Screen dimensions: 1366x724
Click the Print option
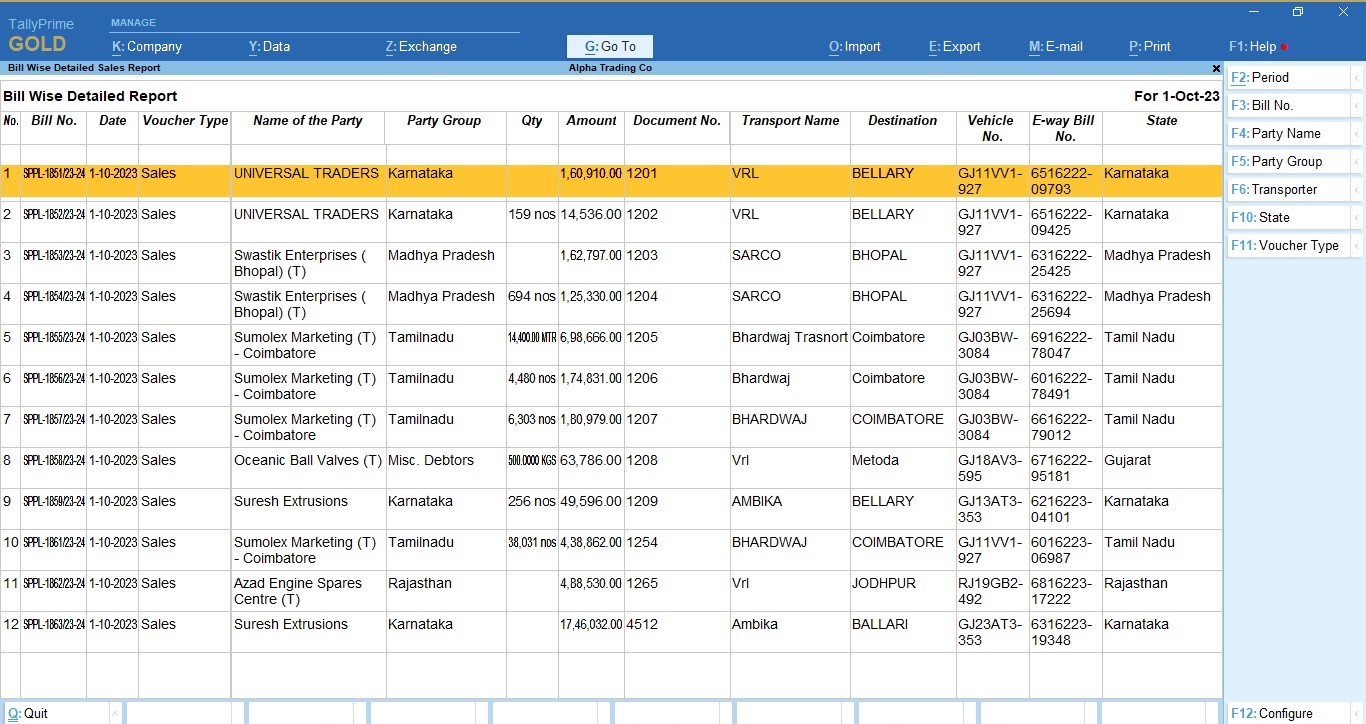click(1149, 46)
